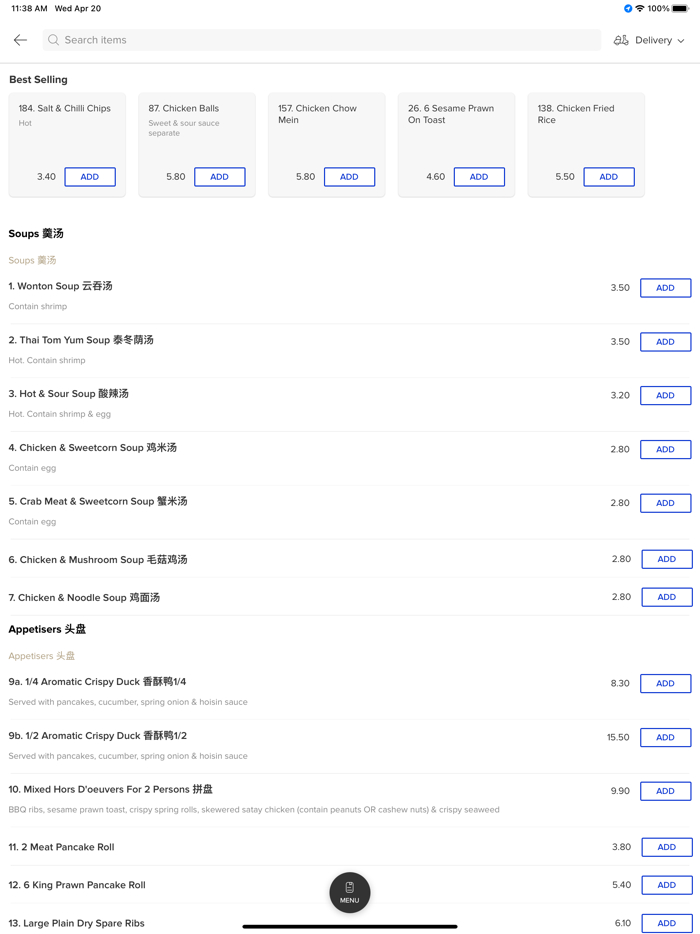Type in the Search items field
The width and height of the screenshot is (700, 934).
point(320,40)
